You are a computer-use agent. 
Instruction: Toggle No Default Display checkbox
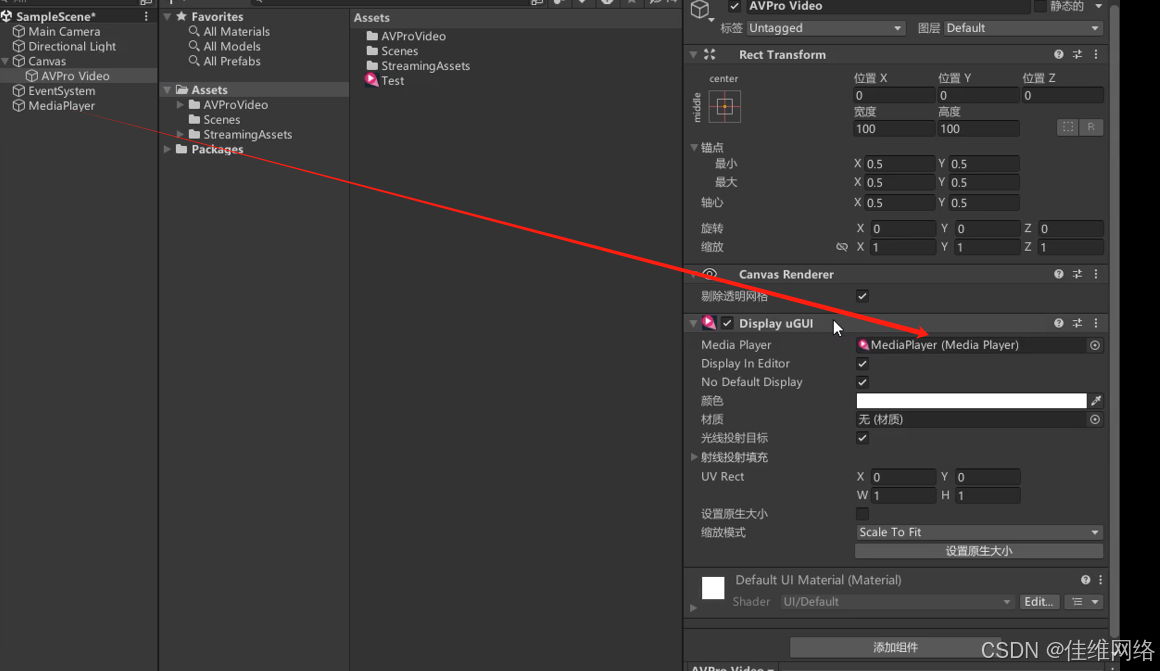(x=862, y=382)
